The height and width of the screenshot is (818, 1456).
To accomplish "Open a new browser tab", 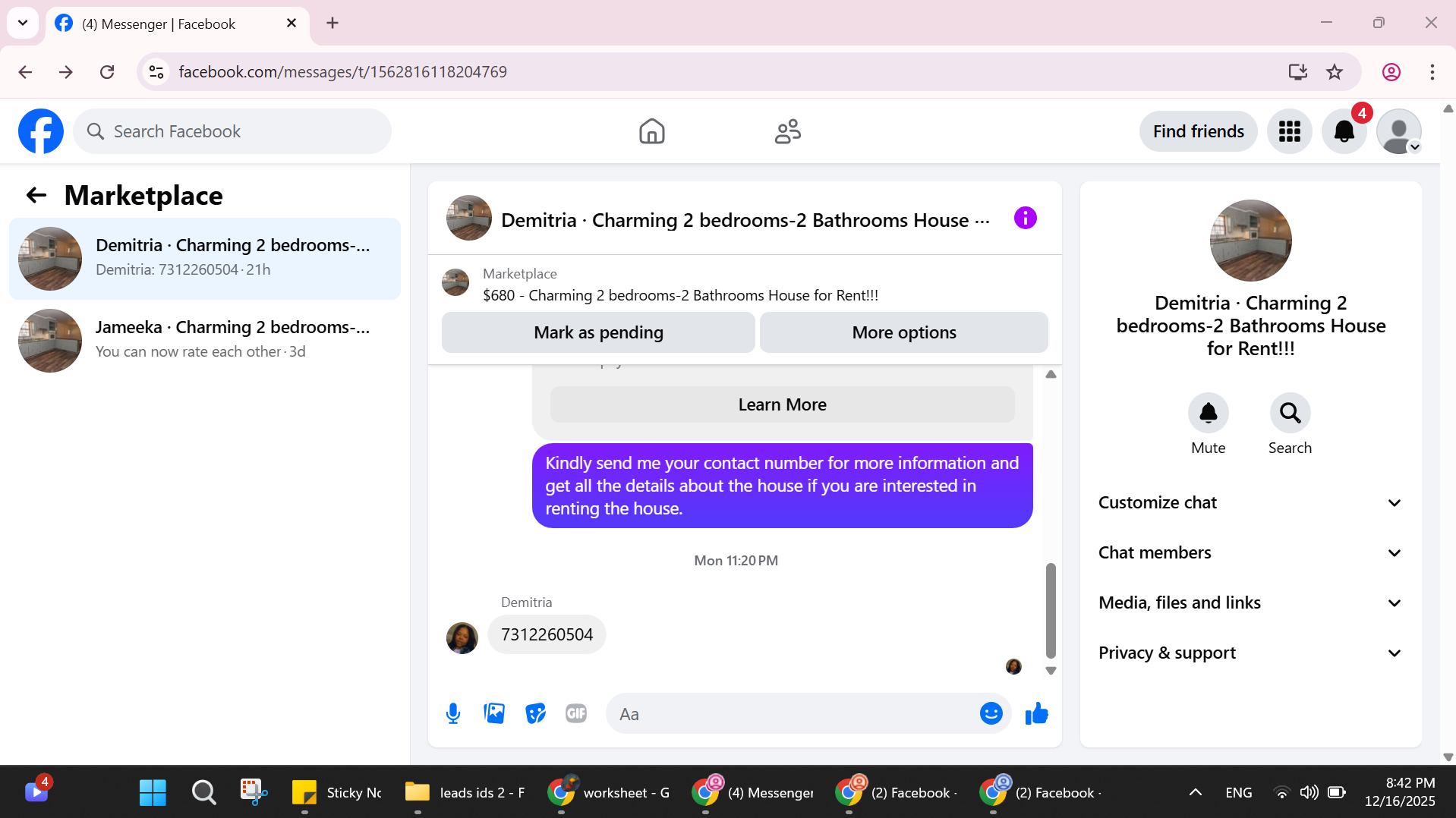I will point(332,24).
